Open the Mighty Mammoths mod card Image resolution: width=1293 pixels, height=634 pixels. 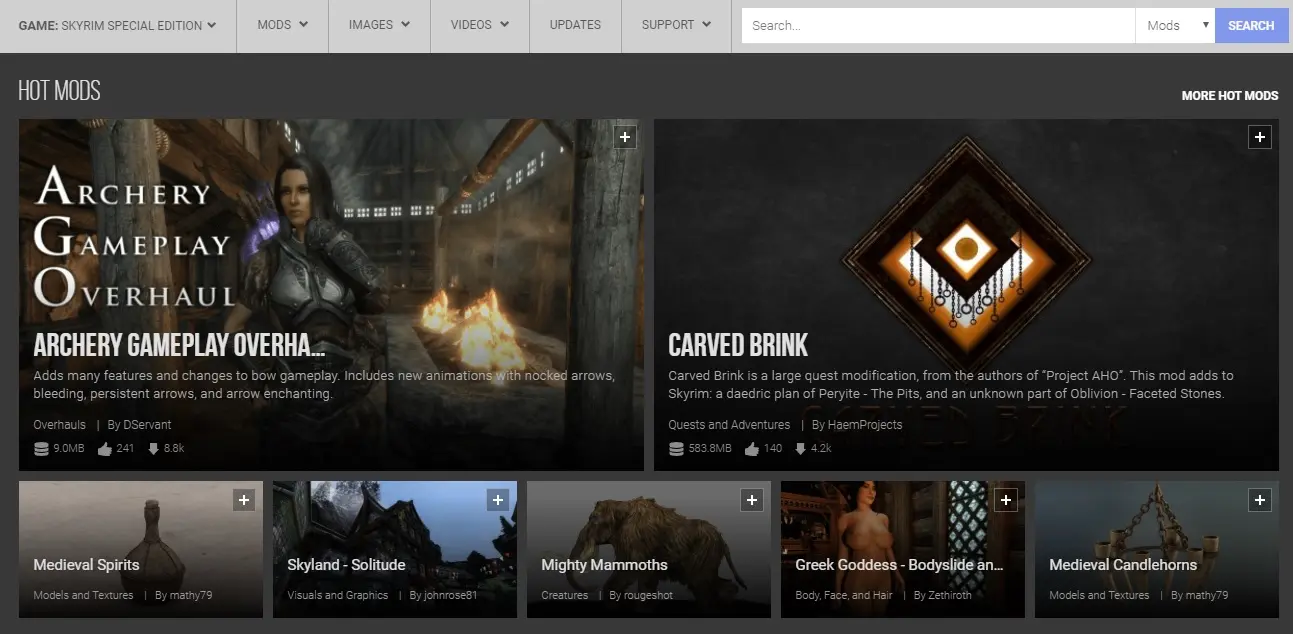pos(649,549)
